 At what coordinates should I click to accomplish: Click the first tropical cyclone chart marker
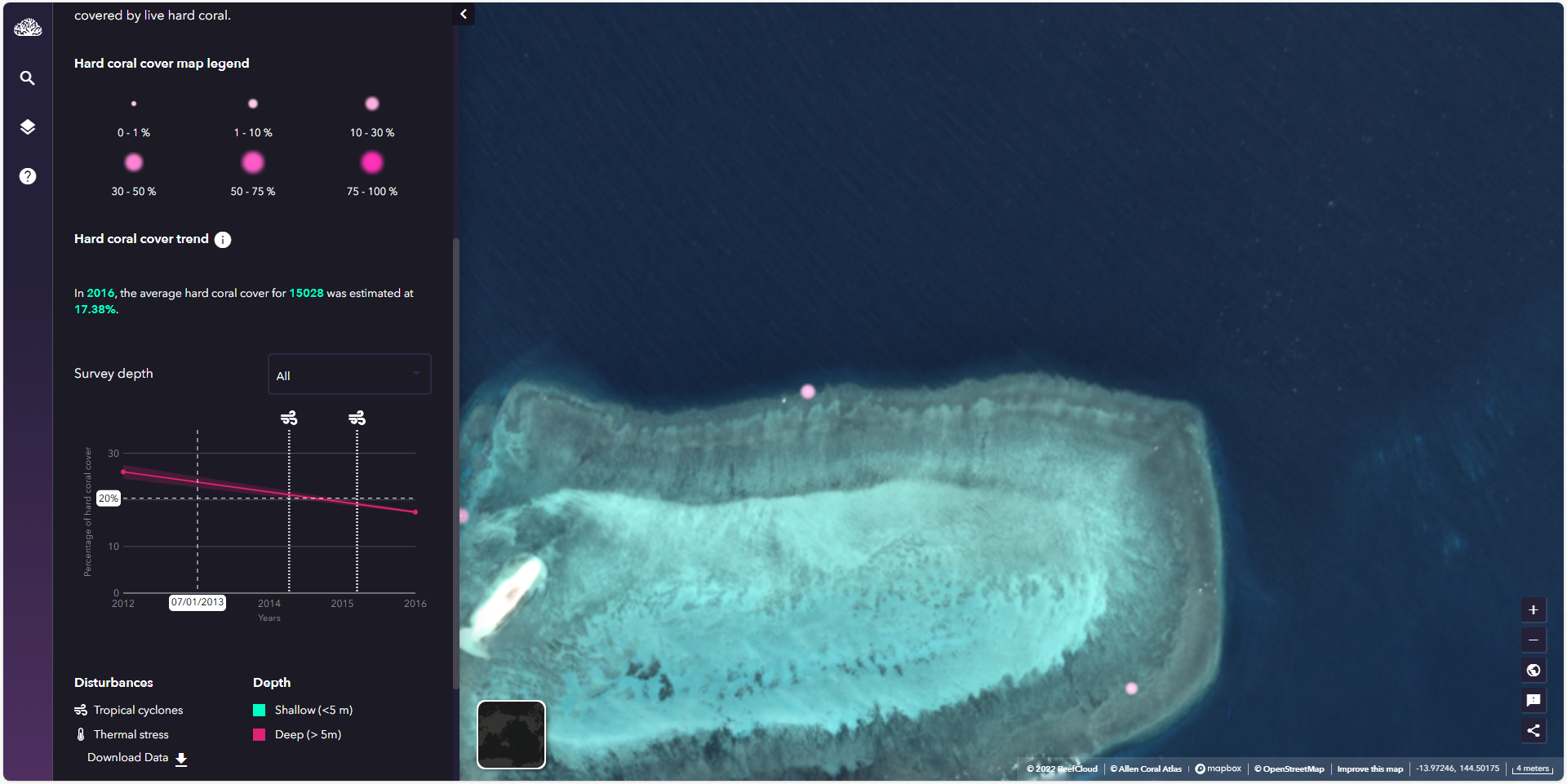point(289,419)
